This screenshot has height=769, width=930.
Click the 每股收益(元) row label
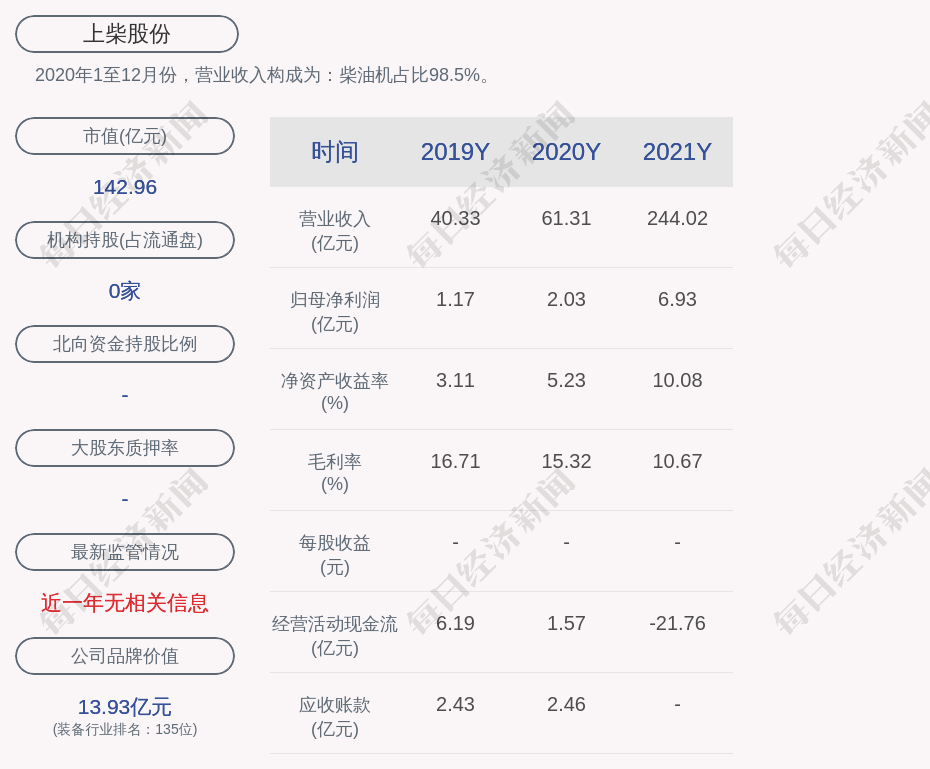tap(335, 555)
